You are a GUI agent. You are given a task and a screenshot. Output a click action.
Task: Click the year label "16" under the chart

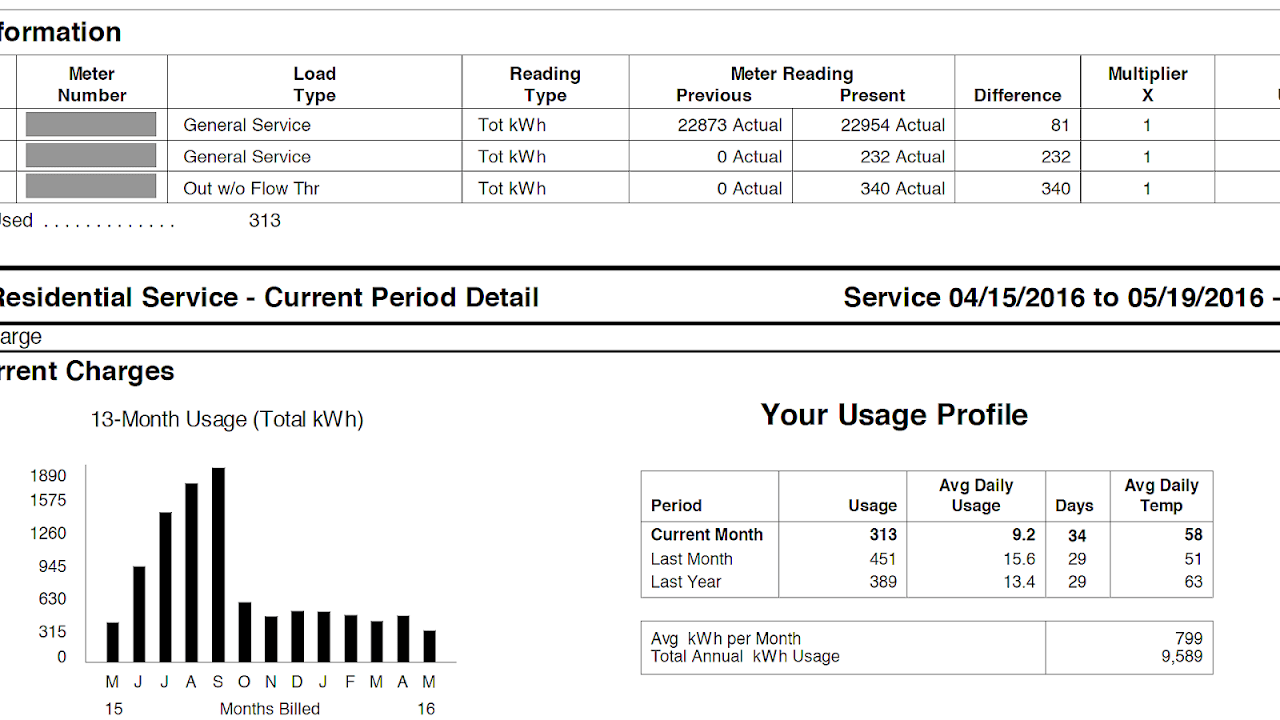426,709
